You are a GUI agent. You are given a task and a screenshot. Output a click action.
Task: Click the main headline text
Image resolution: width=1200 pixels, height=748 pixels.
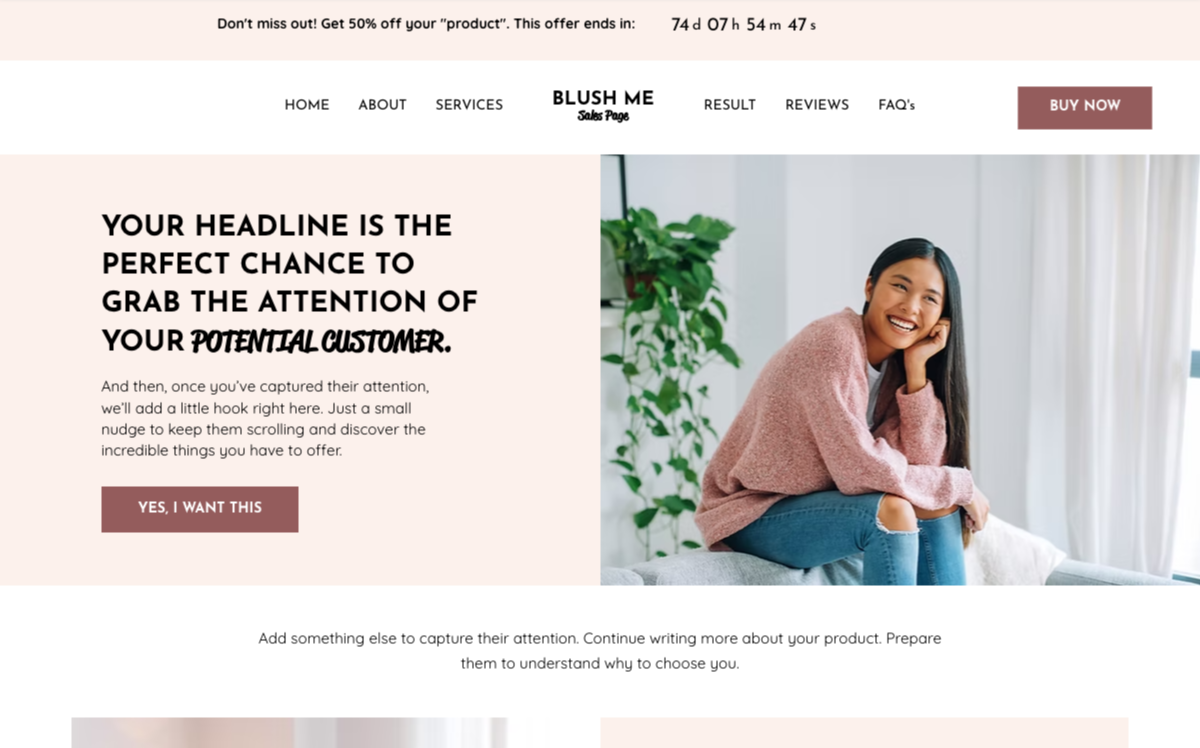click(290, 283)
